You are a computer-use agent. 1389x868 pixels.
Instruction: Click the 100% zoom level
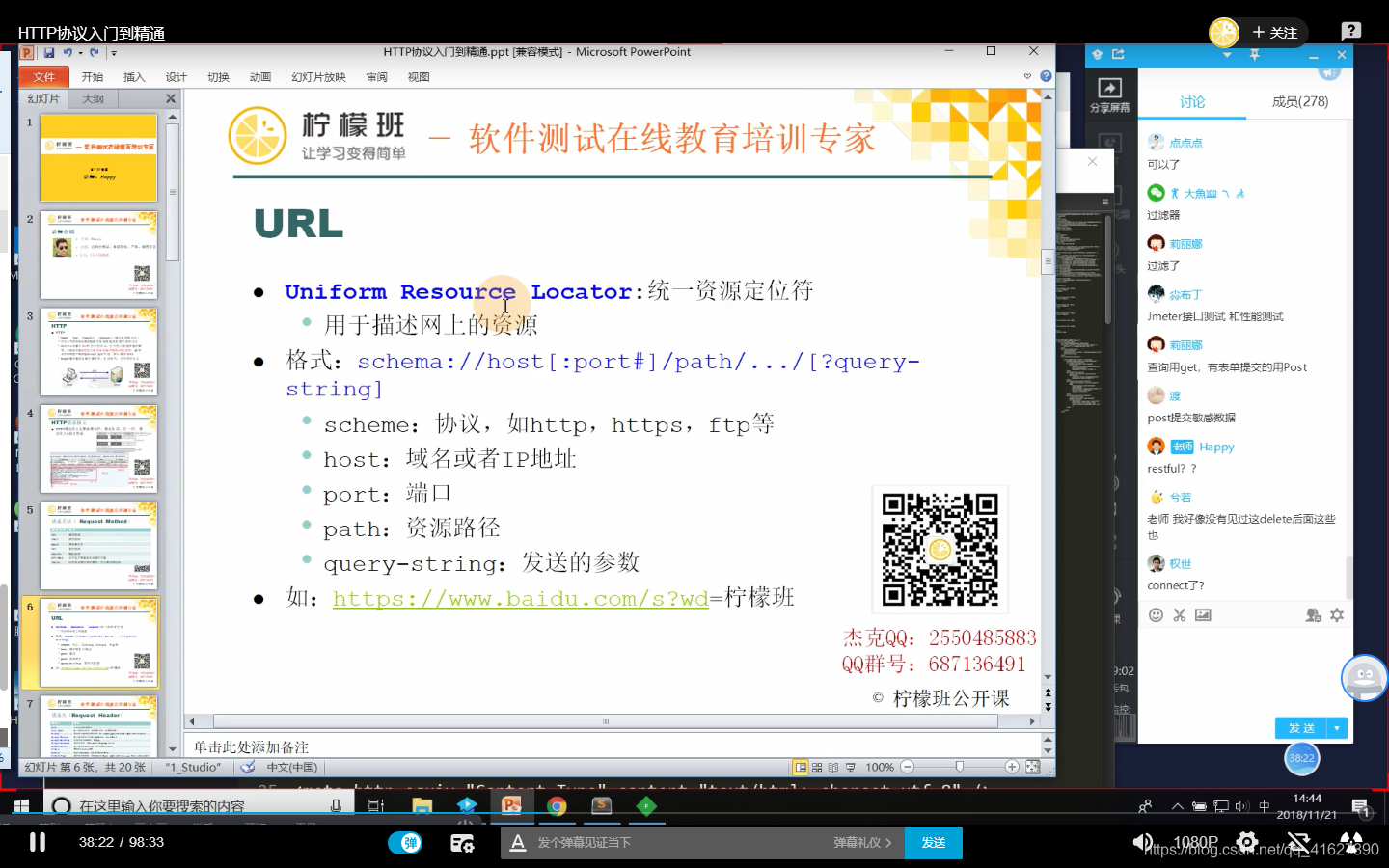click(x=879, y=768)
